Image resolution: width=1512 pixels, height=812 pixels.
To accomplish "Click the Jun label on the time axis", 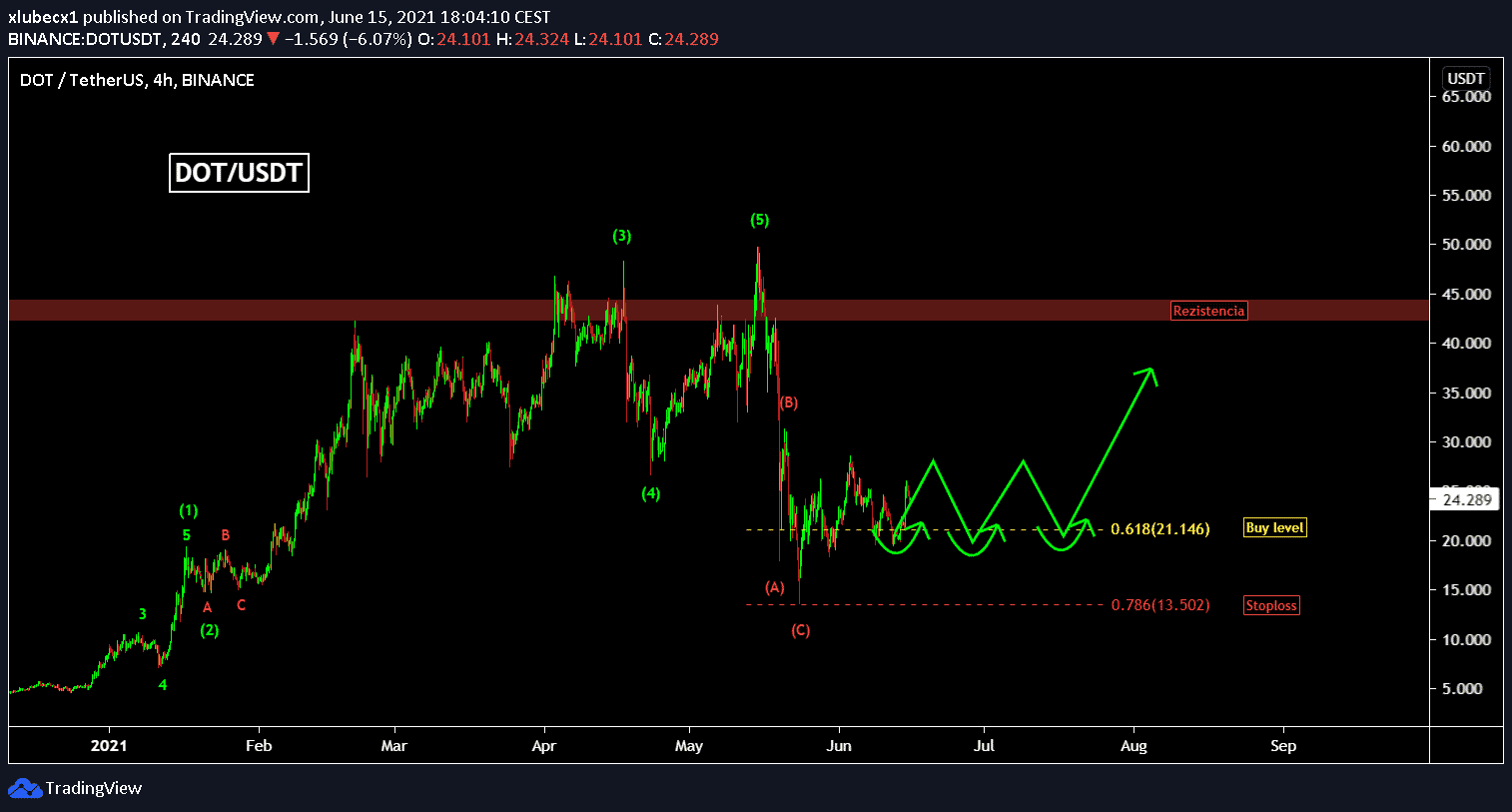I will pos(839,746).
